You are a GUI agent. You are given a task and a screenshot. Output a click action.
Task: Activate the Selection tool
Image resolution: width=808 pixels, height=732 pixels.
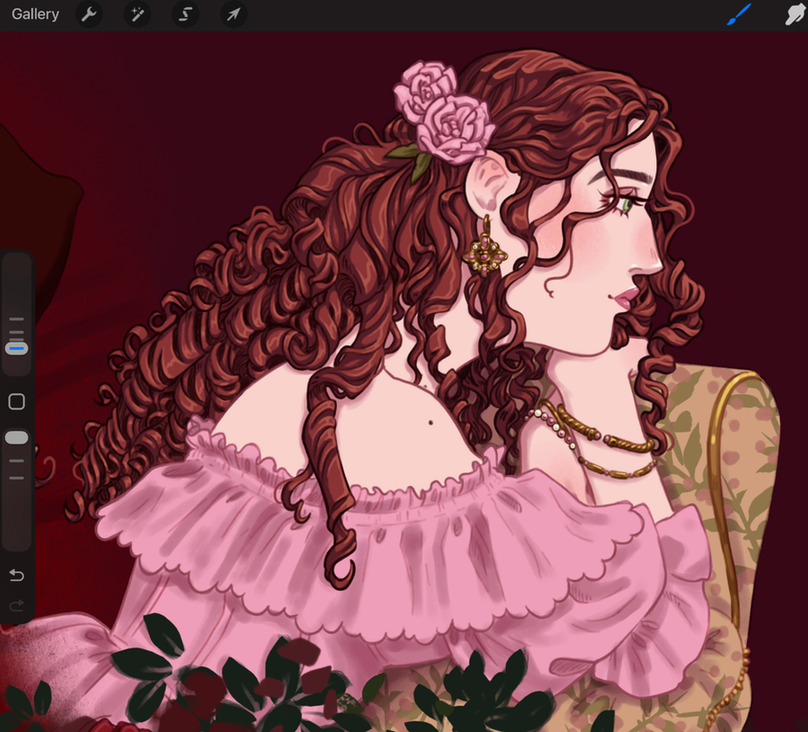point(185,15)
